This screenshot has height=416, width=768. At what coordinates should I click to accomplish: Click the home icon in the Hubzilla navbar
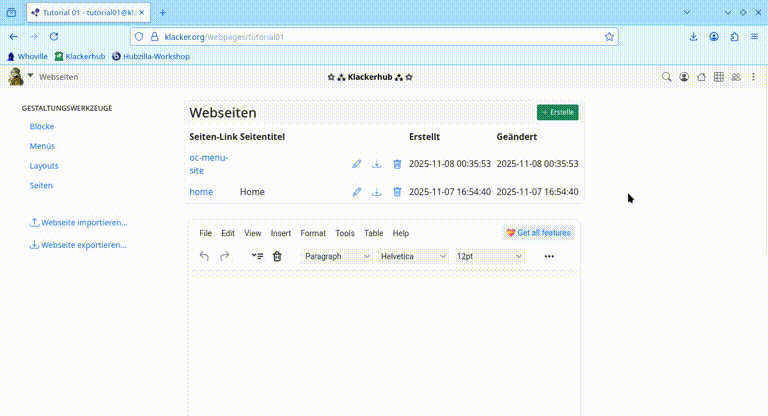tap(701, 77)
